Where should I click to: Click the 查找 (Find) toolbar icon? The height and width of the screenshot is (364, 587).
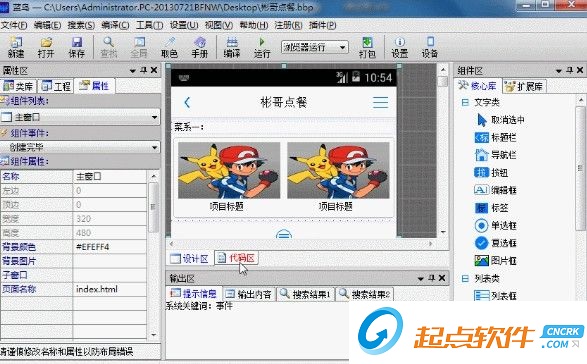[x=109, y=47]
